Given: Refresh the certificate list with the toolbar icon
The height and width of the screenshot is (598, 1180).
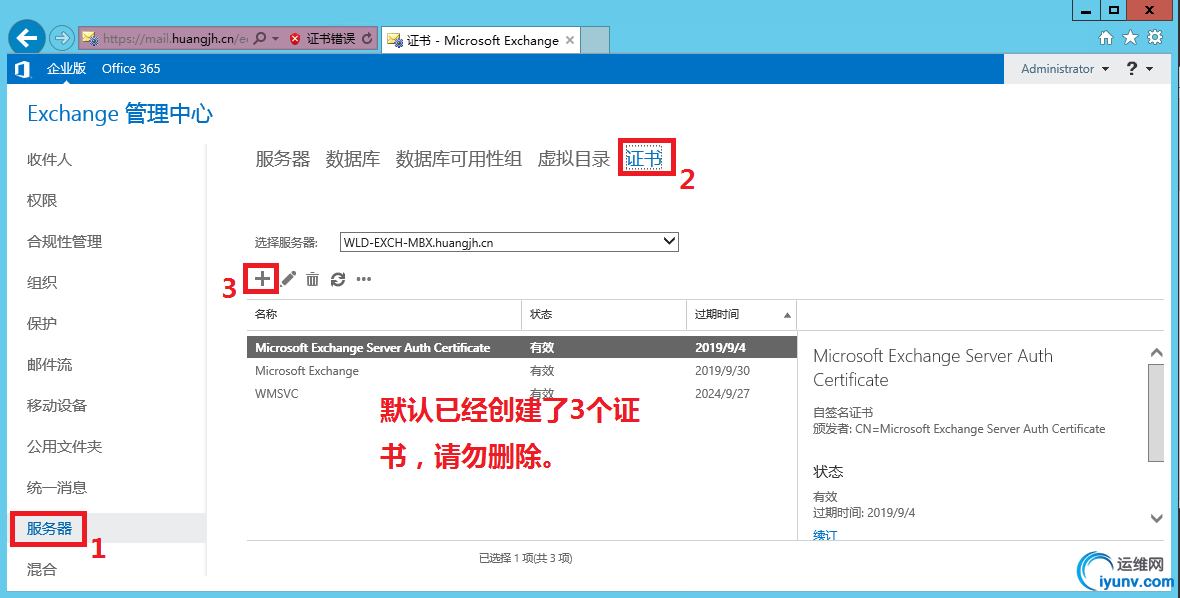Looking at the screenshot, I should click(x=338, y=279).
